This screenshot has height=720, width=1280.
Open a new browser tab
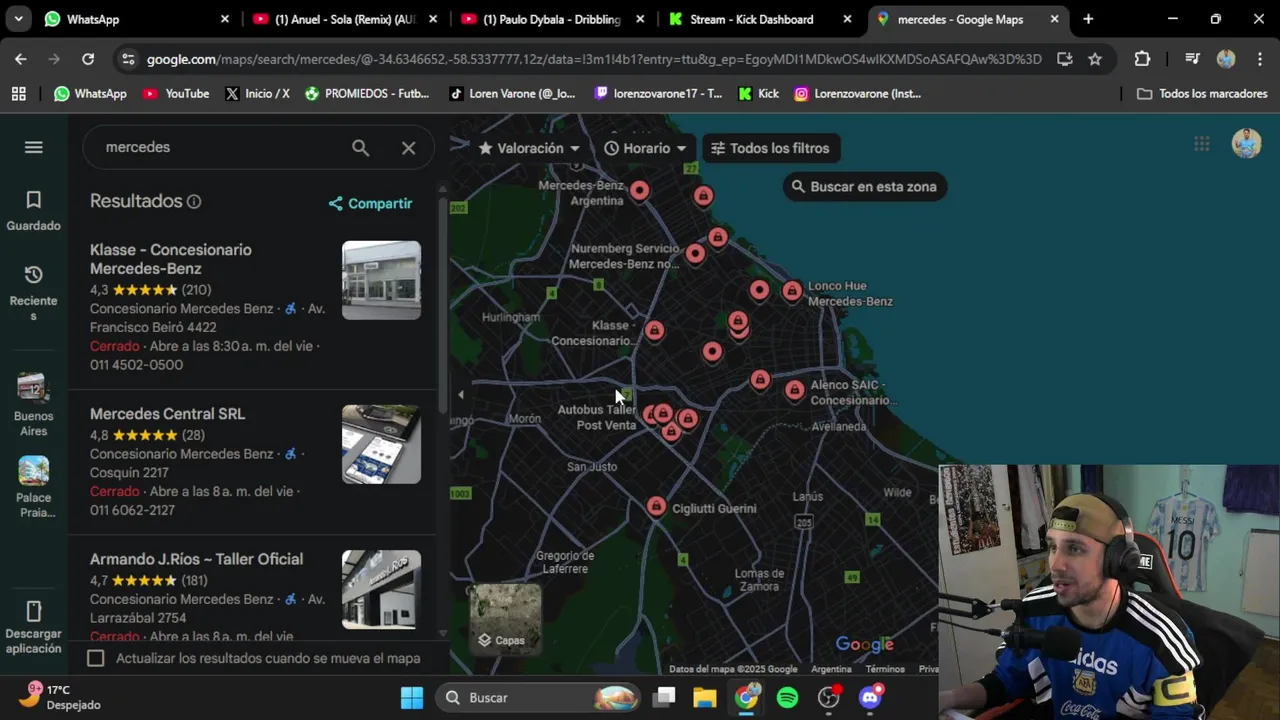click(x=1088, y=19)
